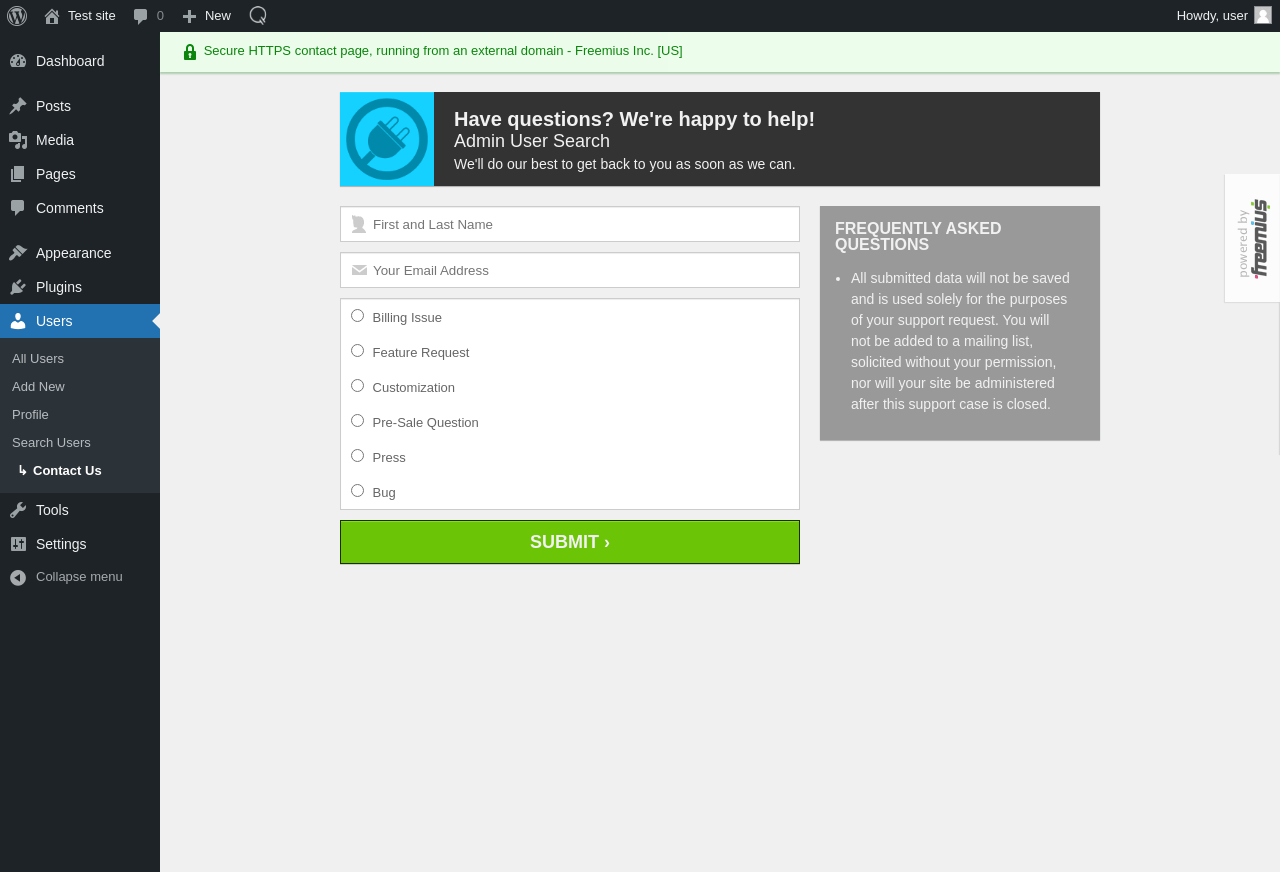This screenshot has height=872, width=1280.
Task: Click the Admin User Search subtitle
Action: pos(532,141)
